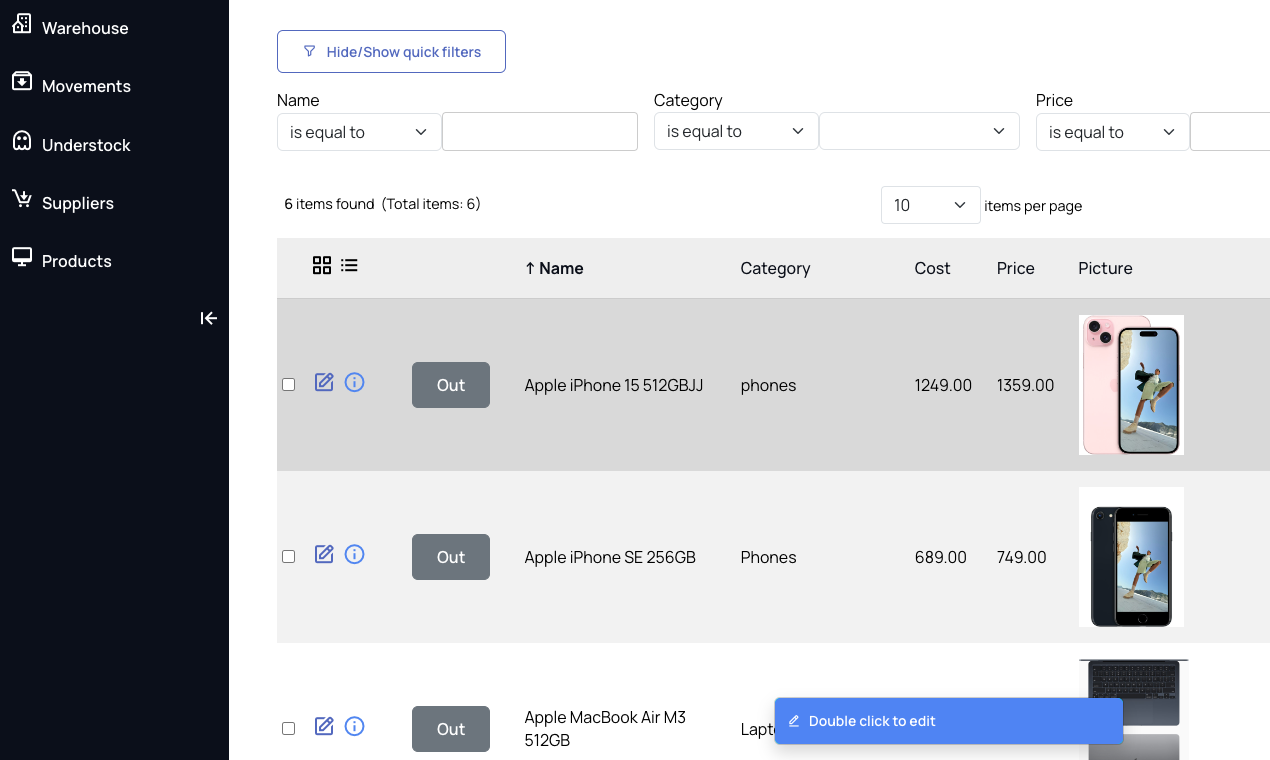The image size is (1270, 760).
Task: Open info icon for Apple iPhone 15 512GBJJ
Action: 354,382
